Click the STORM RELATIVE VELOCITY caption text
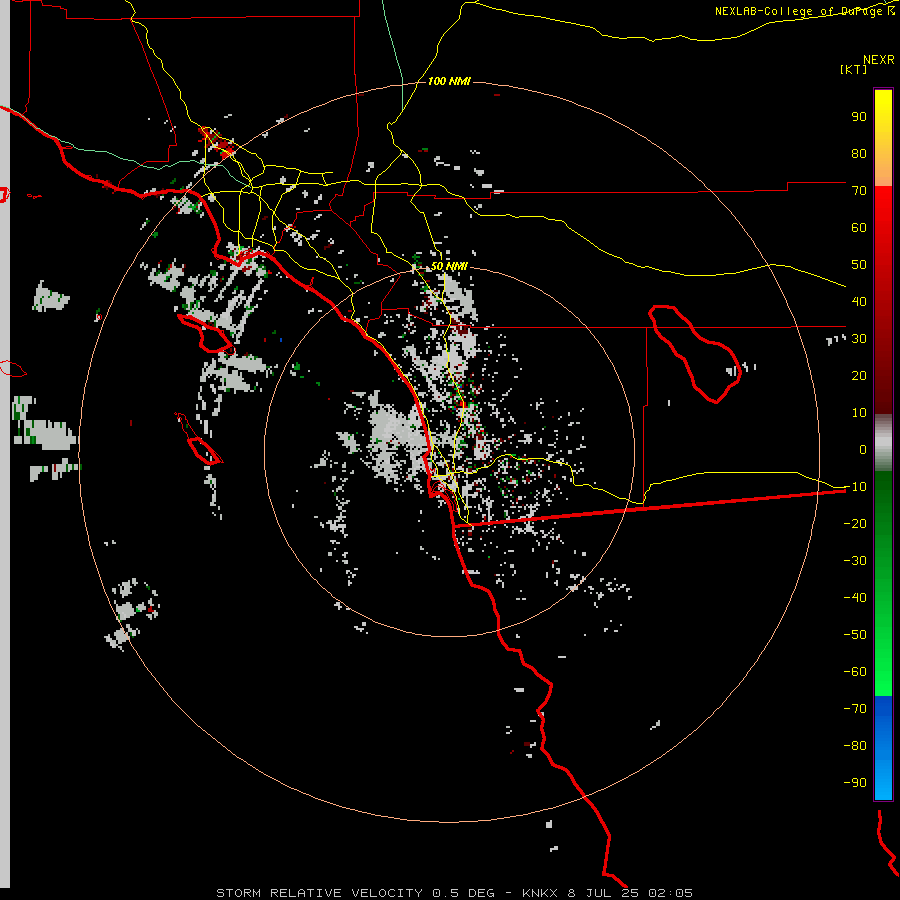 coord(319,893)
